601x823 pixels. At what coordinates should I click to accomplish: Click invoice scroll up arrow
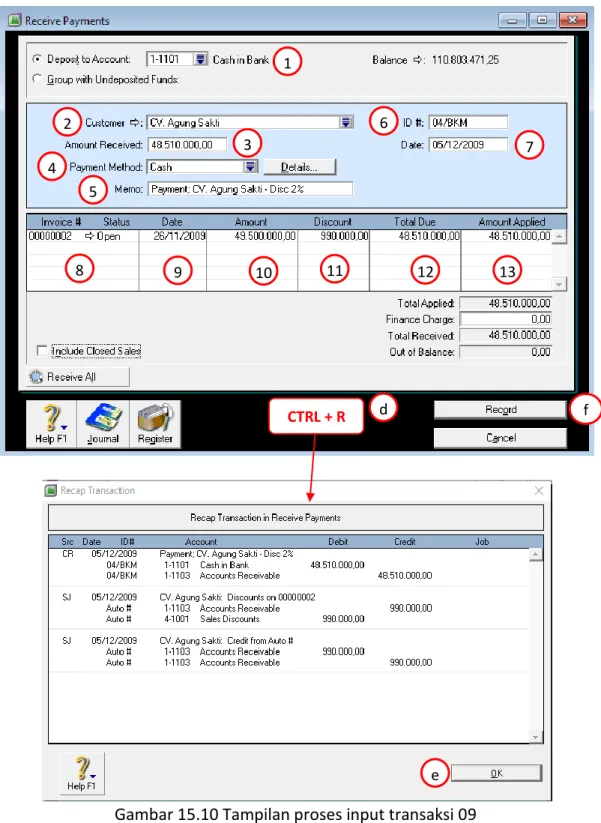click(x=559, y=237)
